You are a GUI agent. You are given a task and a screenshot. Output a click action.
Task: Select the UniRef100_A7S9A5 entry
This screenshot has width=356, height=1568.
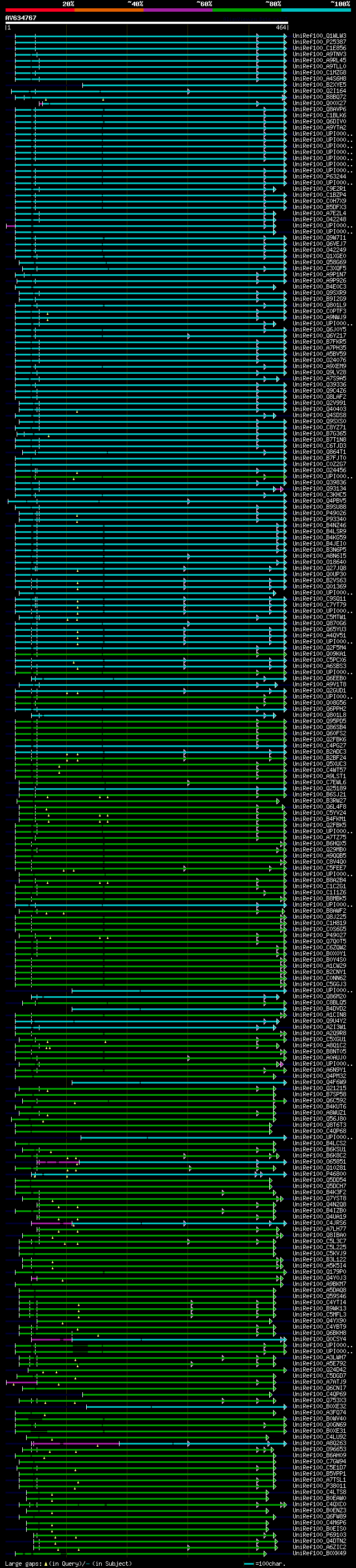319,379
